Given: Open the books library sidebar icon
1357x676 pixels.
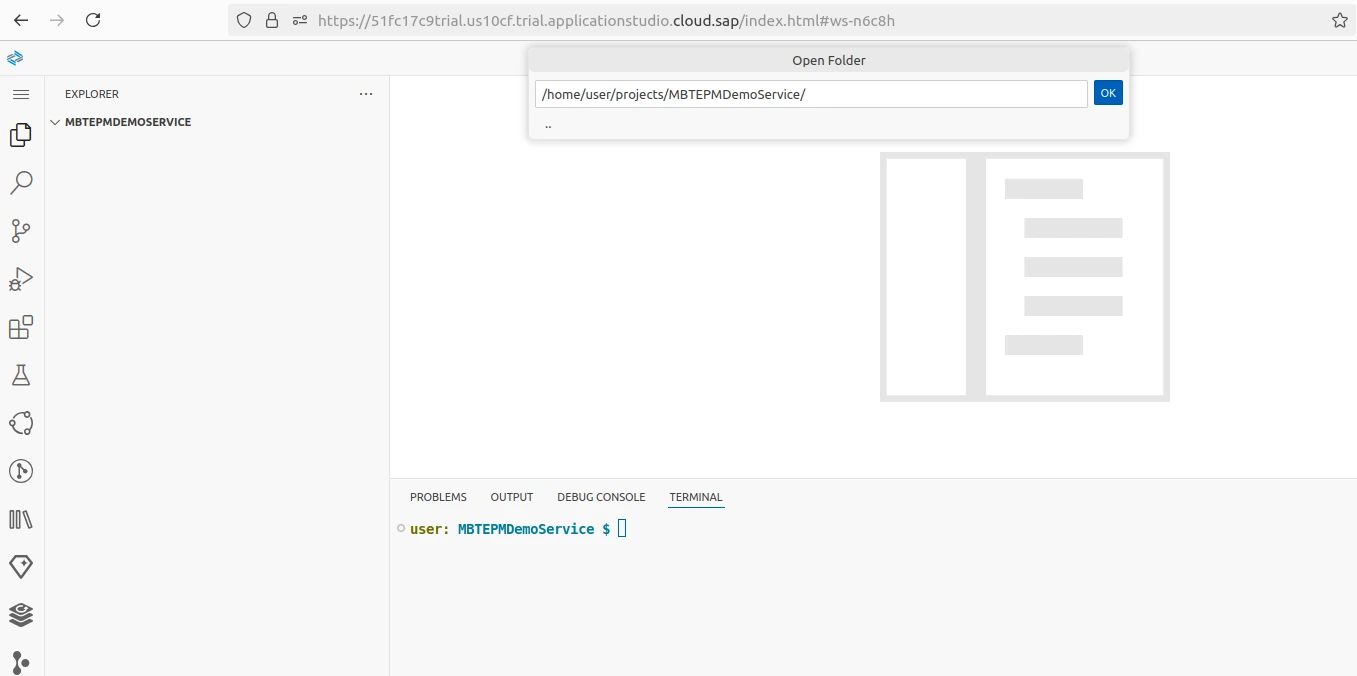Looking at the screenshot, I should click(21, 519).
